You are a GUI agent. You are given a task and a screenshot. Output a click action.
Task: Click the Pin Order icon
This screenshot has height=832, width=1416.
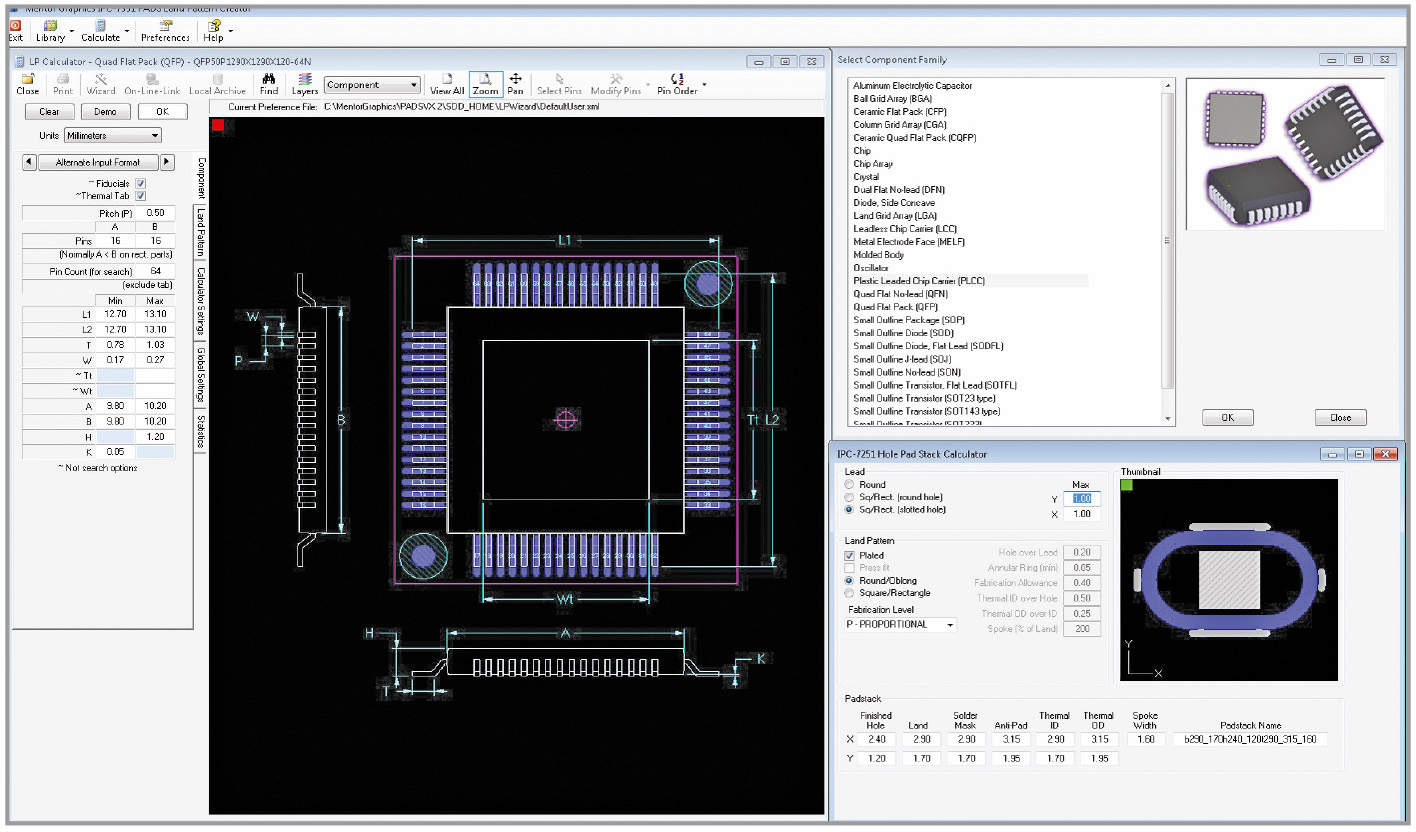(677, 79)
